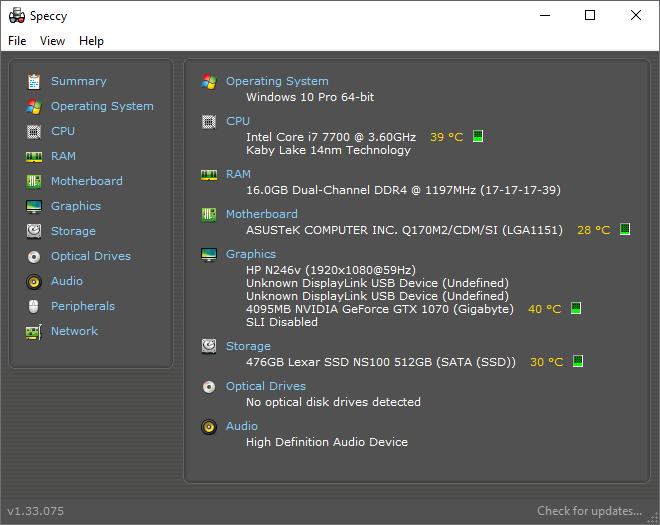Image resolution: width=660 pixels, height=525 pixels.
Task: Open RAM section via sidebar memory icon
Action: (x=34, y=157)
